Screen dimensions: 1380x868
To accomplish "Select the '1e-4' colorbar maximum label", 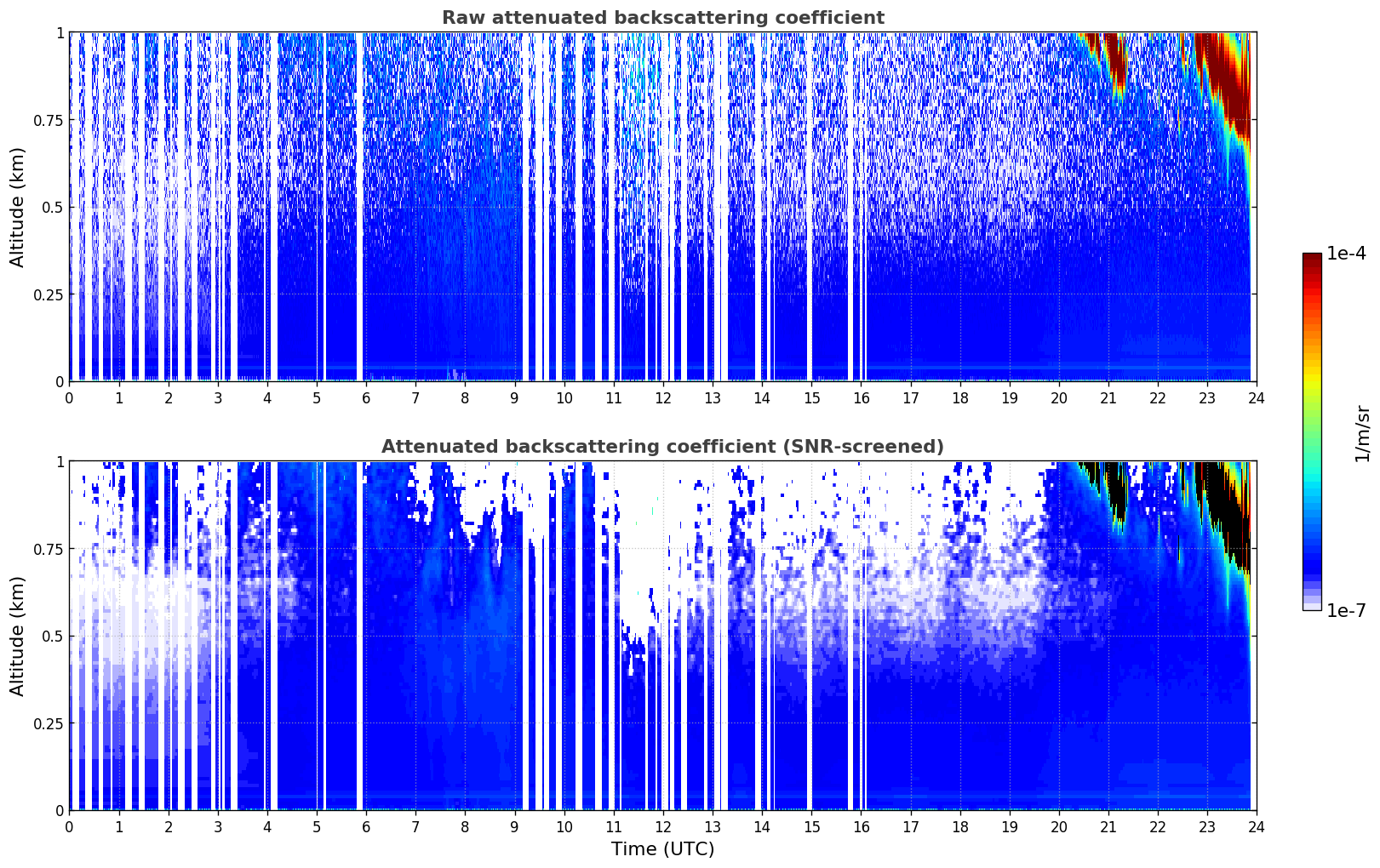I will coord(1346,254).
